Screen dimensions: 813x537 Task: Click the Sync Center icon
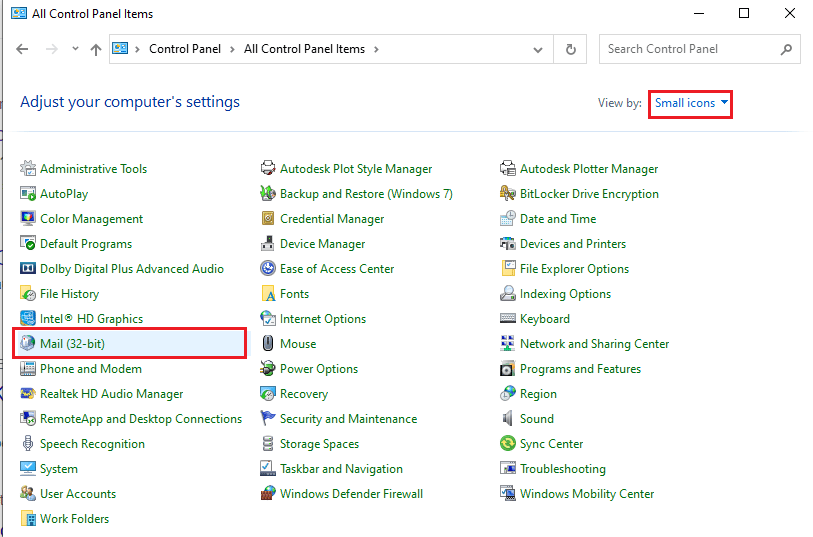[x=508, y=444]
